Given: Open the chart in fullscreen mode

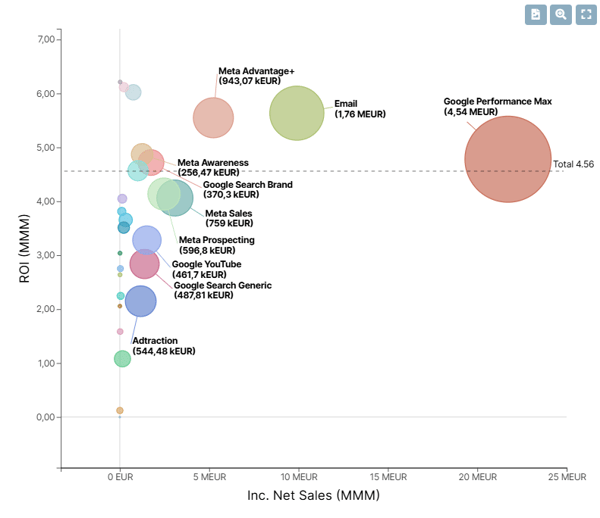Looking at the screenshot, I should pyautogui.click(x=586, y=15).
